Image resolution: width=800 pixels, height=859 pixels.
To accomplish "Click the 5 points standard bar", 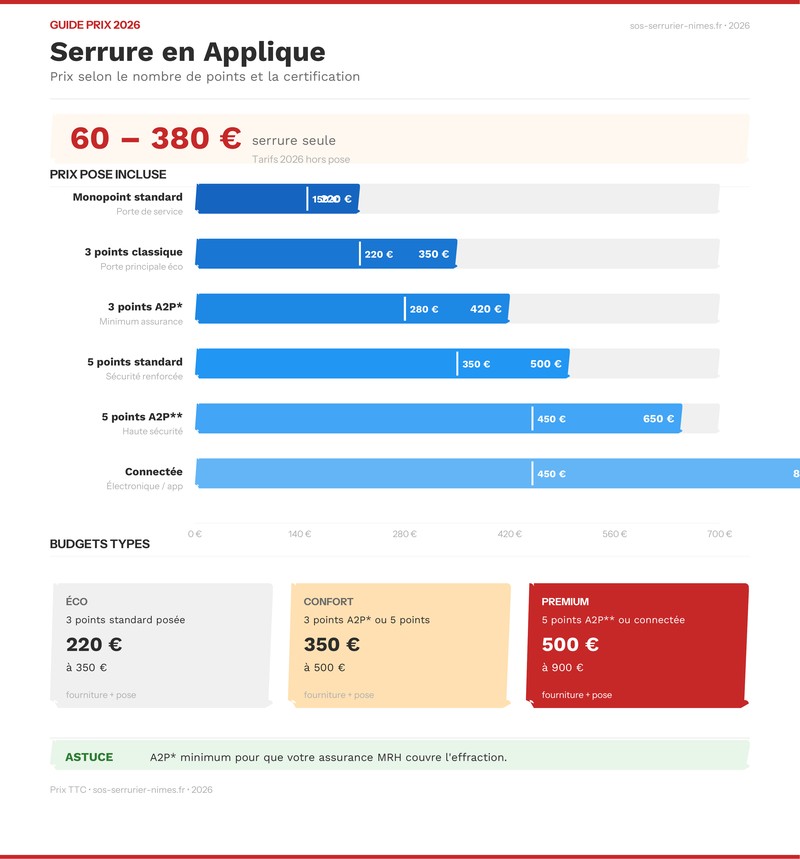I will coord(380,363).
